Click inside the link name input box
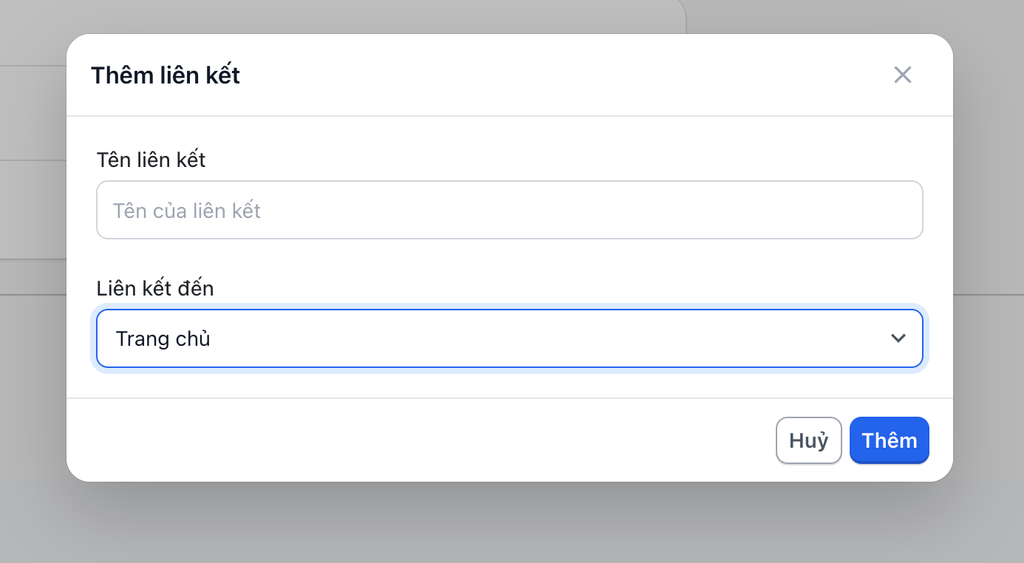Screen dimensions: 1024x563 click(x=509, y=210)
